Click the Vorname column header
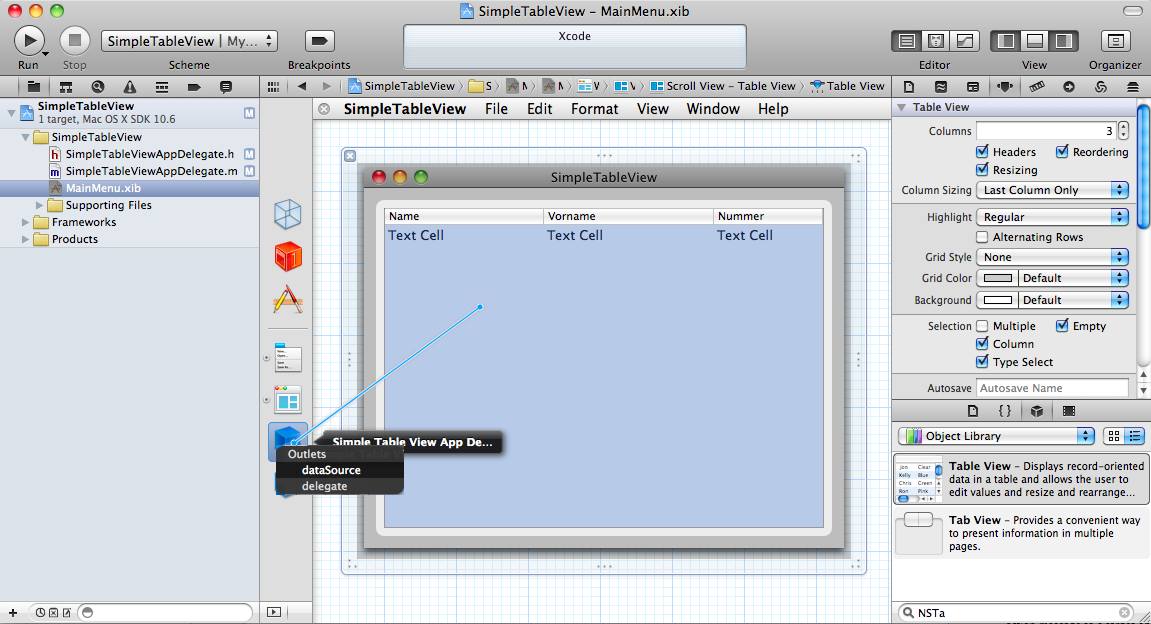This screenshot has width=1151, height=624. (571, 216)
